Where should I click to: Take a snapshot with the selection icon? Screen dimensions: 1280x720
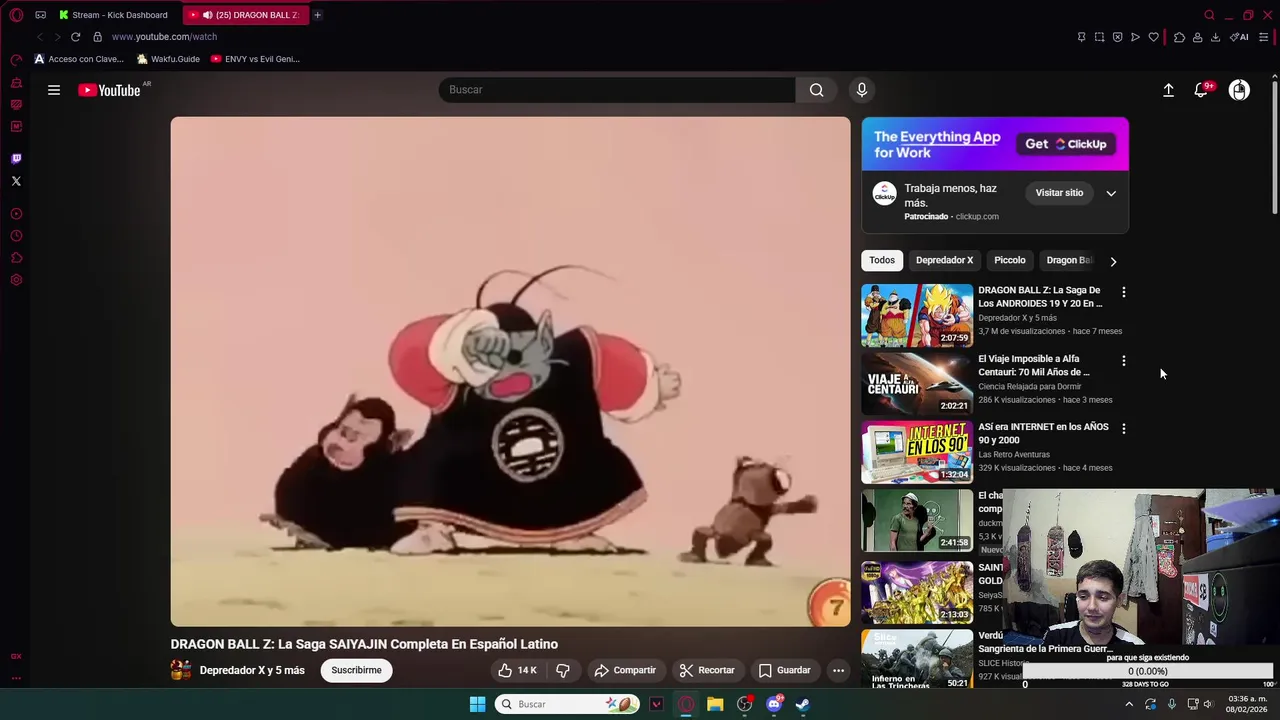1099,37
